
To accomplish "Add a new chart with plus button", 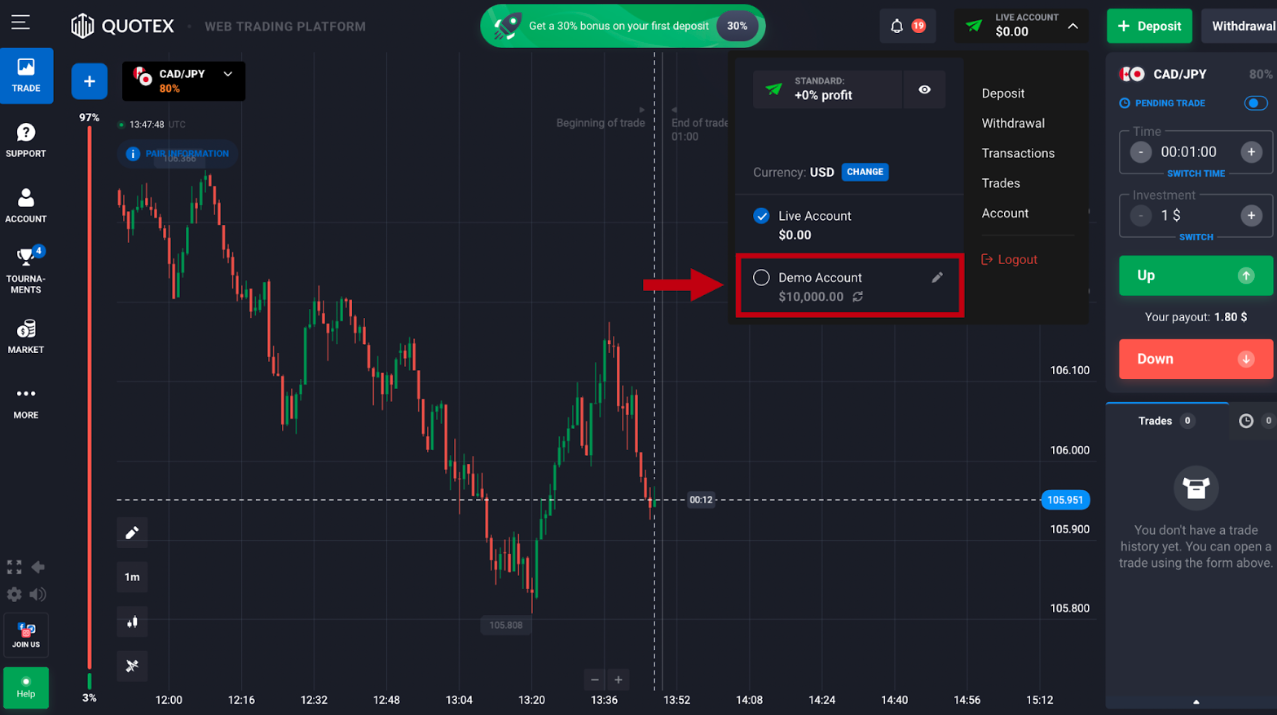I will coord(89,81).
